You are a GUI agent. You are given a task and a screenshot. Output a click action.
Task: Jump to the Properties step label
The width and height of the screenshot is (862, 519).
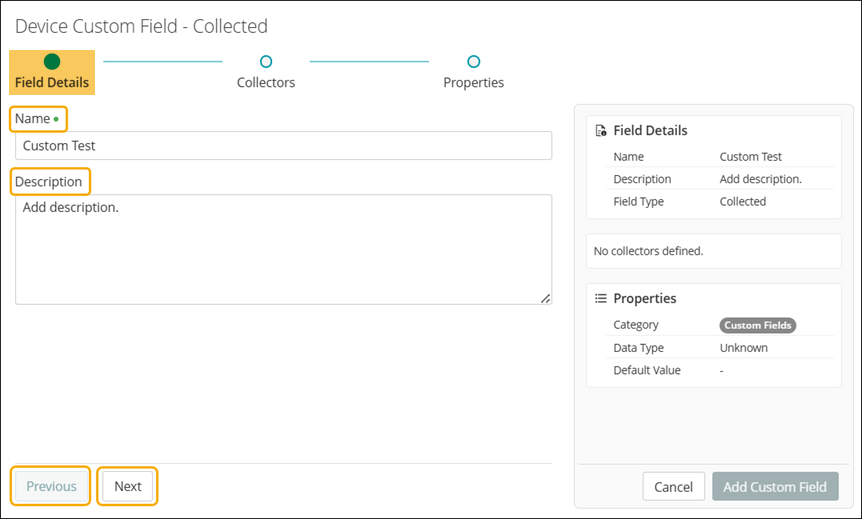(473, 83)
